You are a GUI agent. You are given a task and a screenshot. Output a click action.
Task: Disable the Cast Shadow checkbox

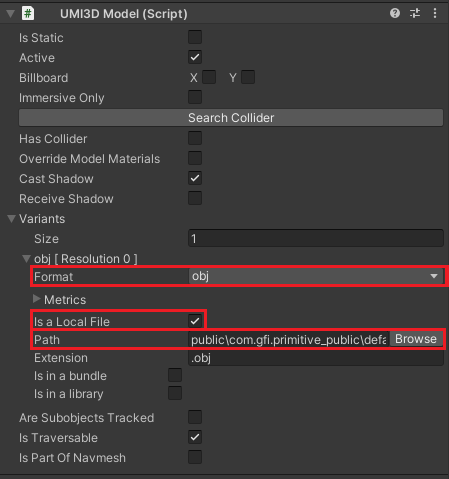(x=195, y=178)
